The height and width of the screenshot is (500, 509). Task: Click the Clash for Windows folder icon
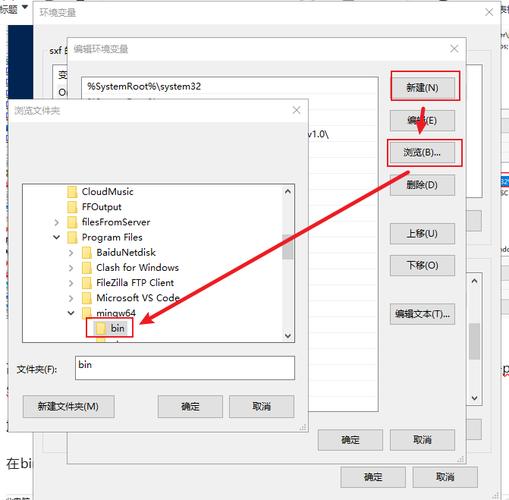tap(87, 268)
